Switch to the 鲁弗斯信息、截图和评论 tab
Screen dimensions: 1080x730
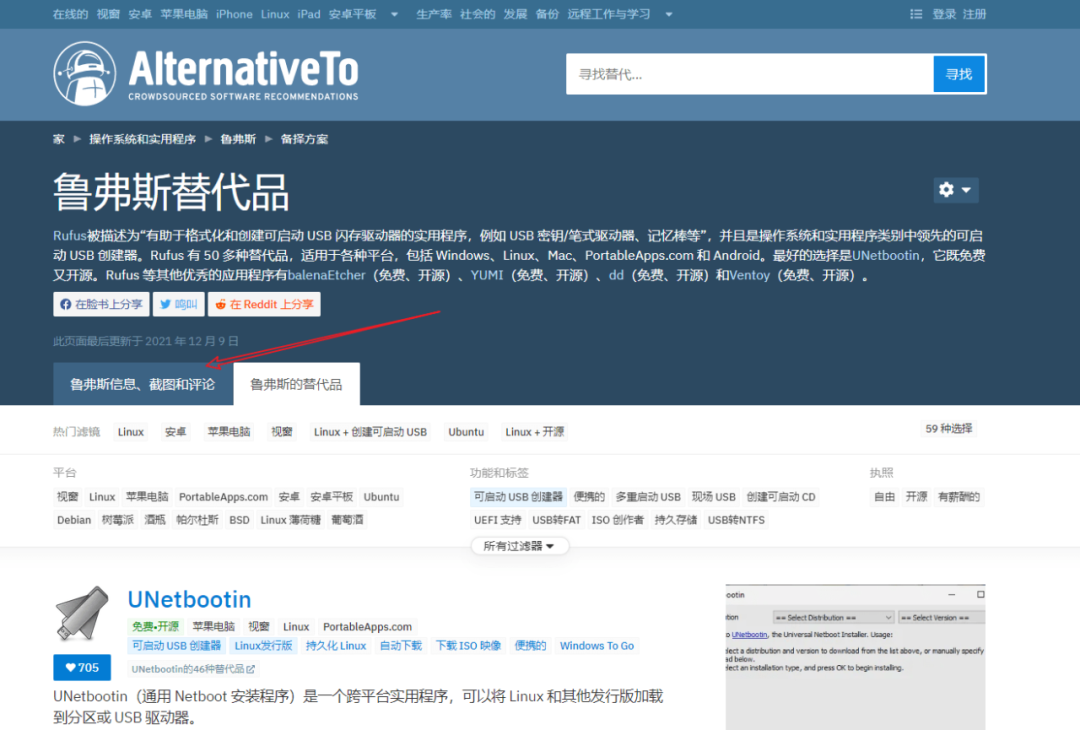coord(142,384)
